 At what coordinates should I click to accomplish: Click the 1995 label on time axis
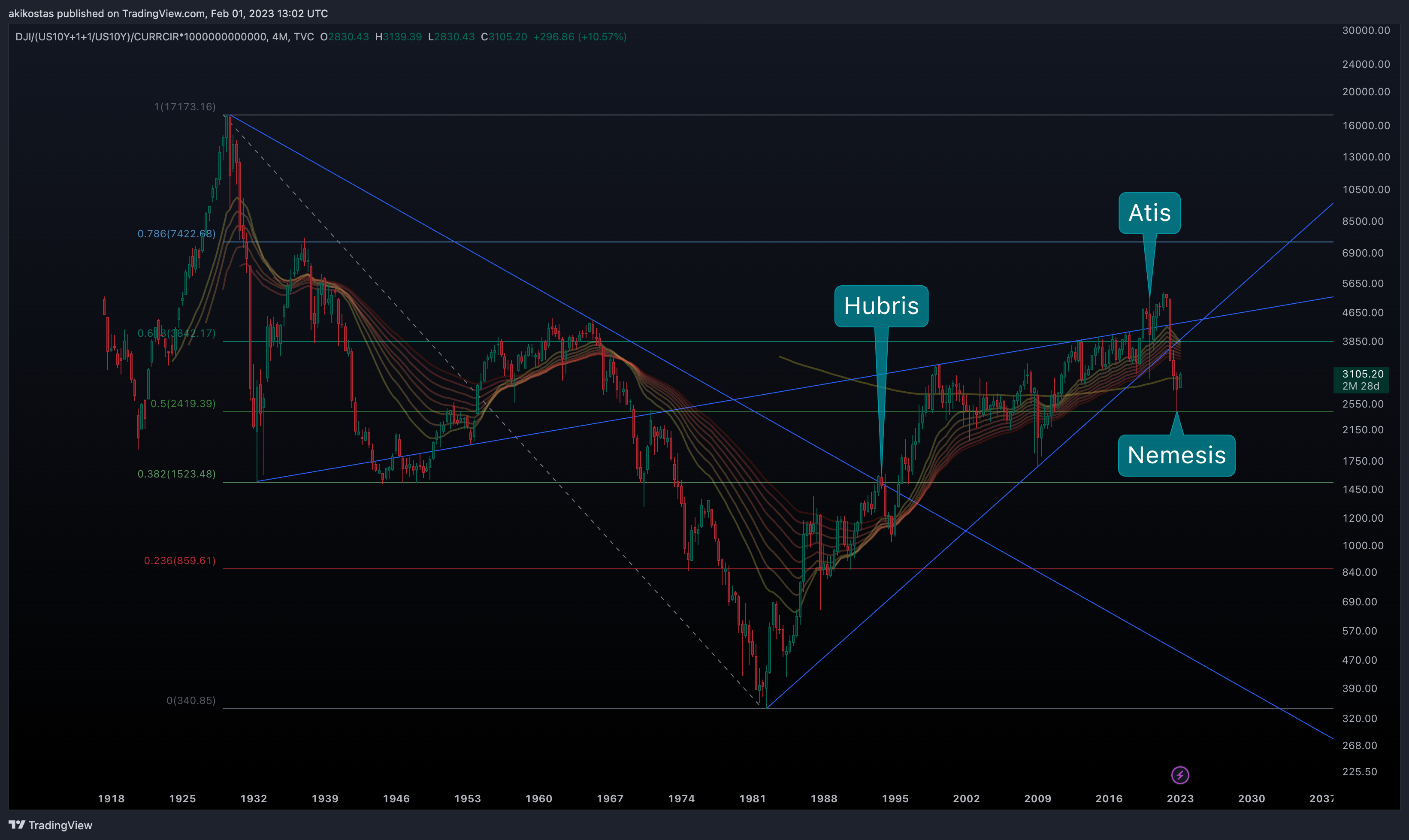click(895, 799)
